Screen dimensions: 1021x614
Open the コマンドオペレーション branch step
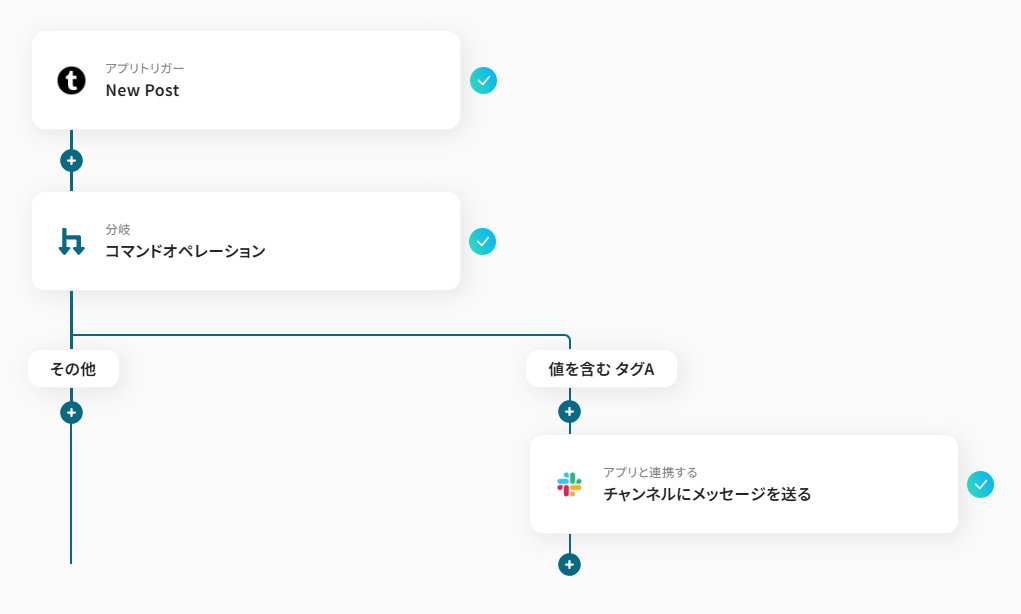[x=185, y=251]
